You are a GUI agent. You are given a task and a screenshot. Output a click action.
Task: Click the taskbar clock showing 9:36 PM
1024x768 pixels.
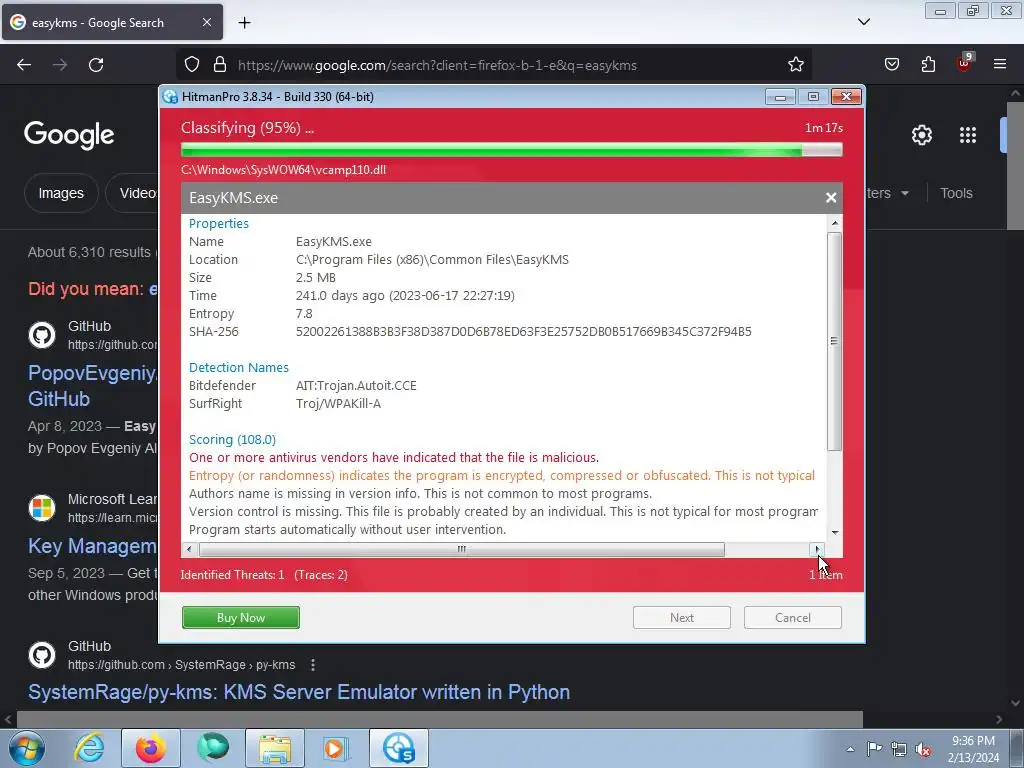973,749
